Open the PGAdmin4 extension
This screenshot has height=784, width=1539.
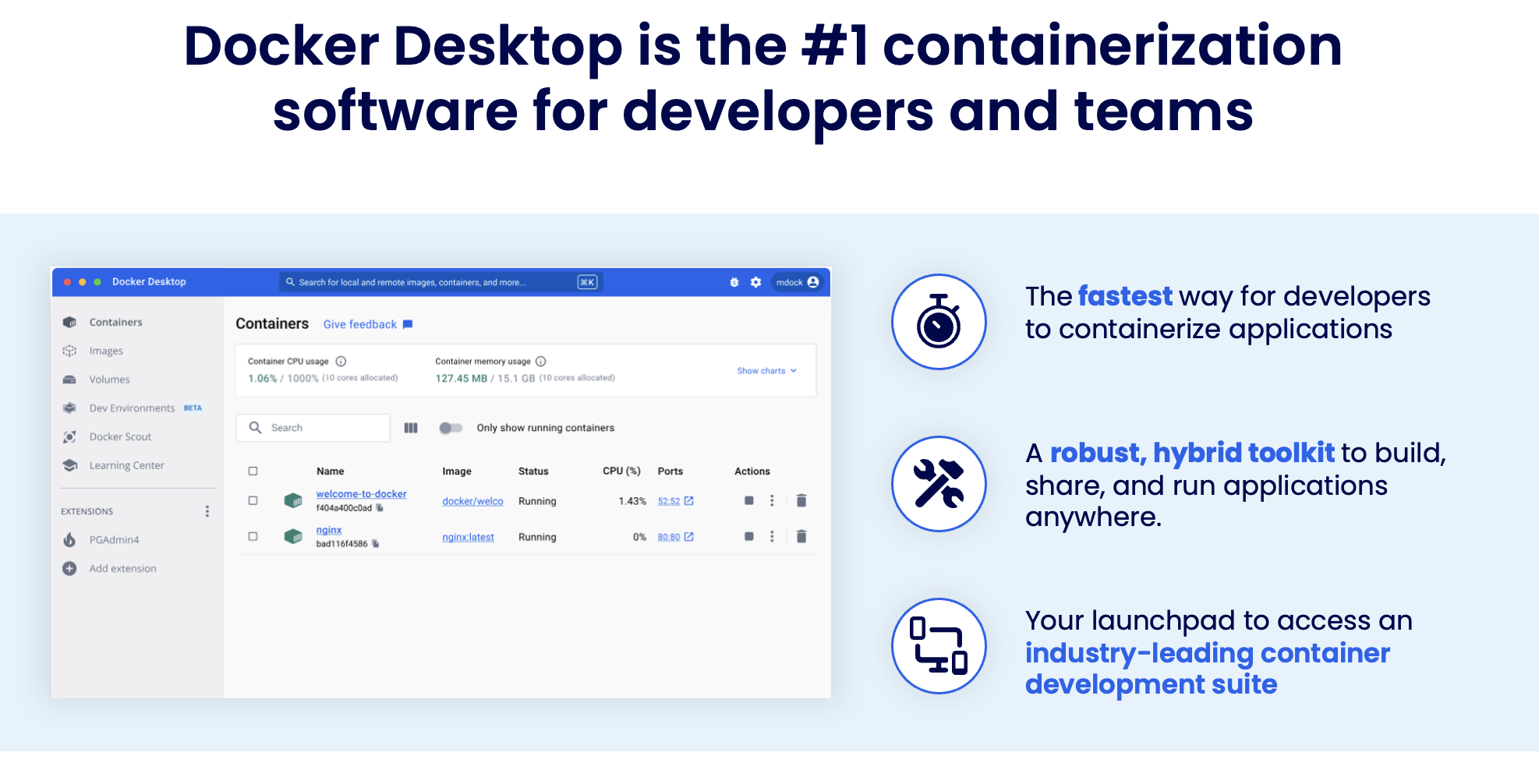tap(115, 539)
